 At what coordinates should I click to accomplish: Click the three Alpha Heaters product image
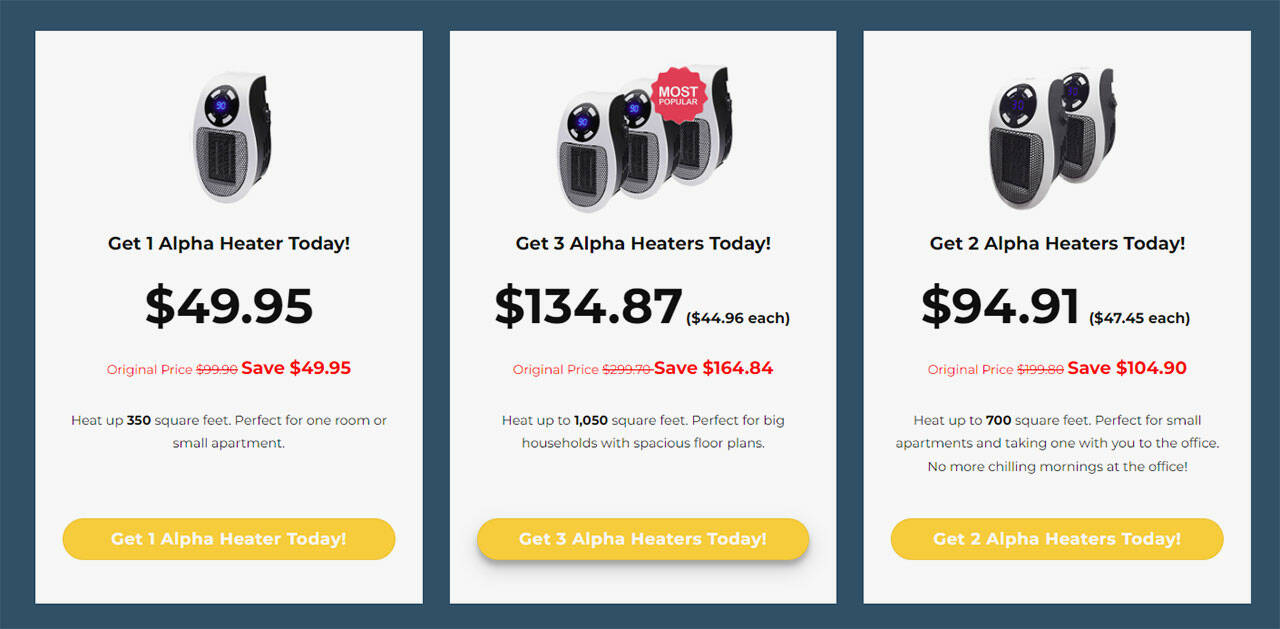point(643,138)
